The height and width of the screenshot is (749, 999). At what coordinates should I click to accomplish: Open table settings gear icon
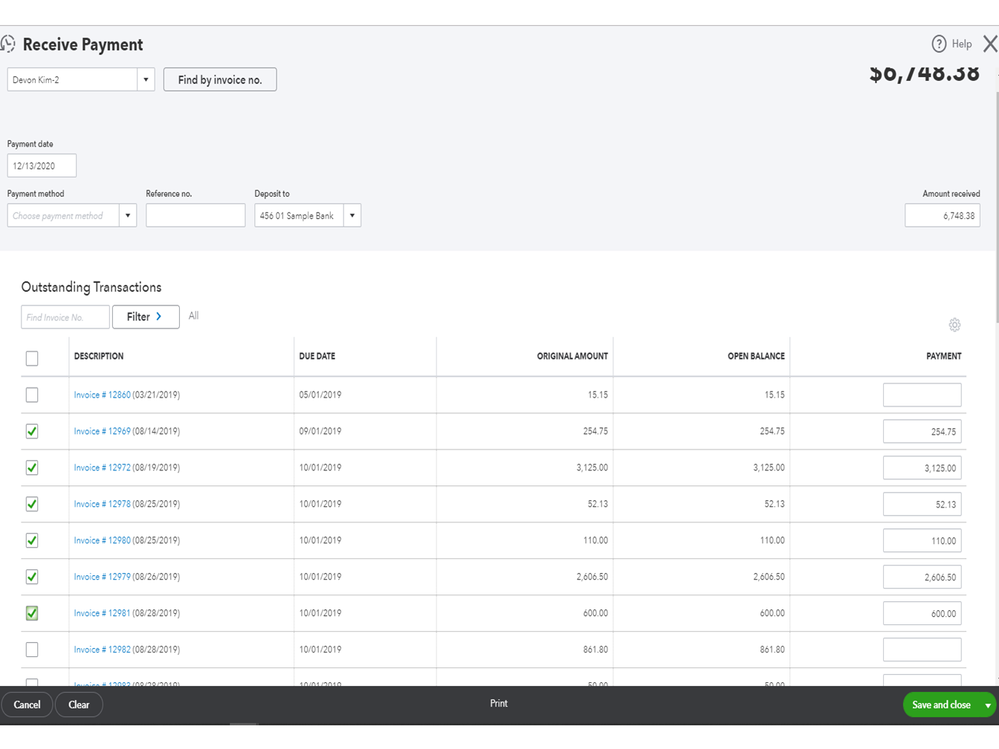pos(954,325)
